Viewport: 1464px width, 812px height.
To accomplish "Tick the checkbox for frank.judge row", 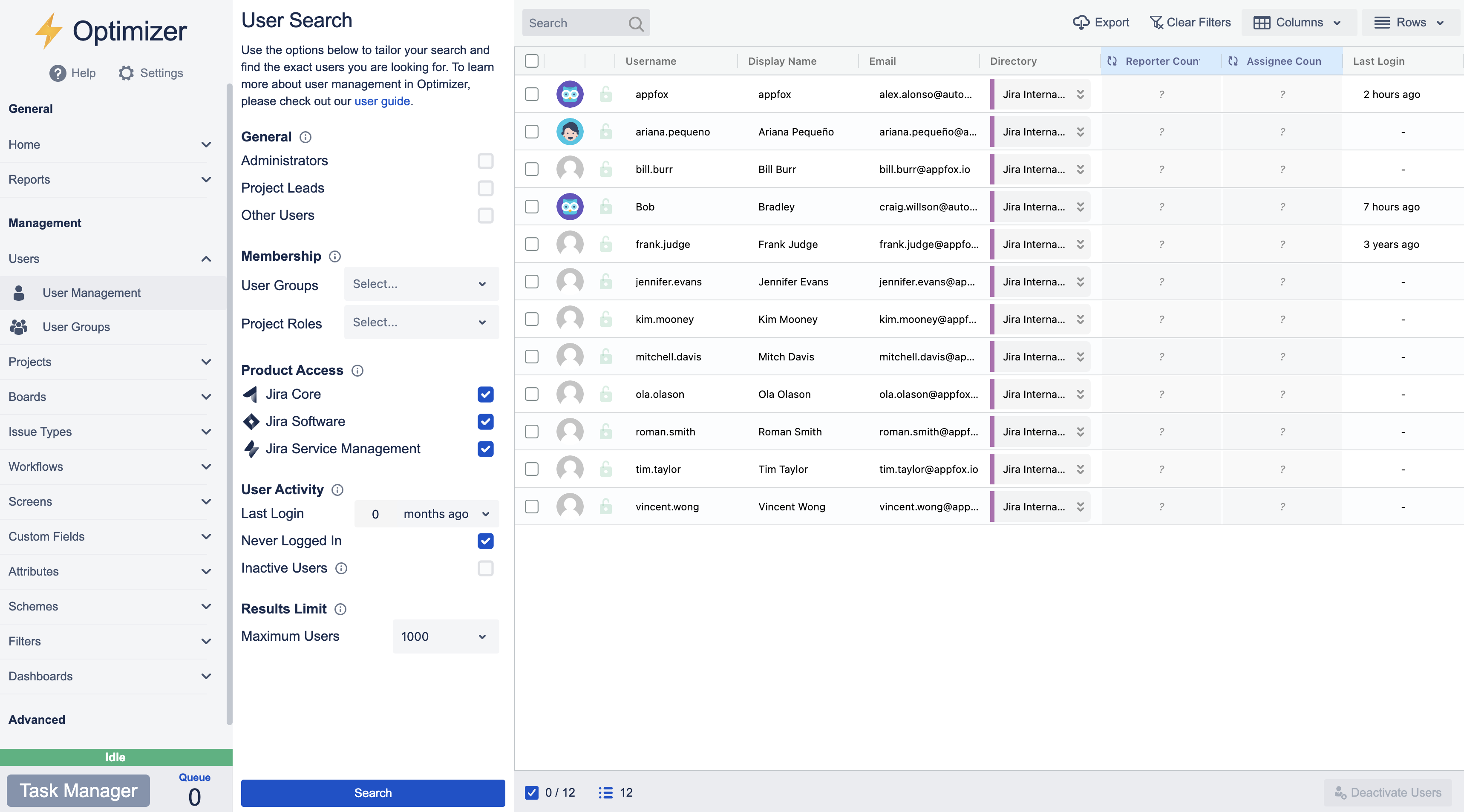I will tap(531, 245).
